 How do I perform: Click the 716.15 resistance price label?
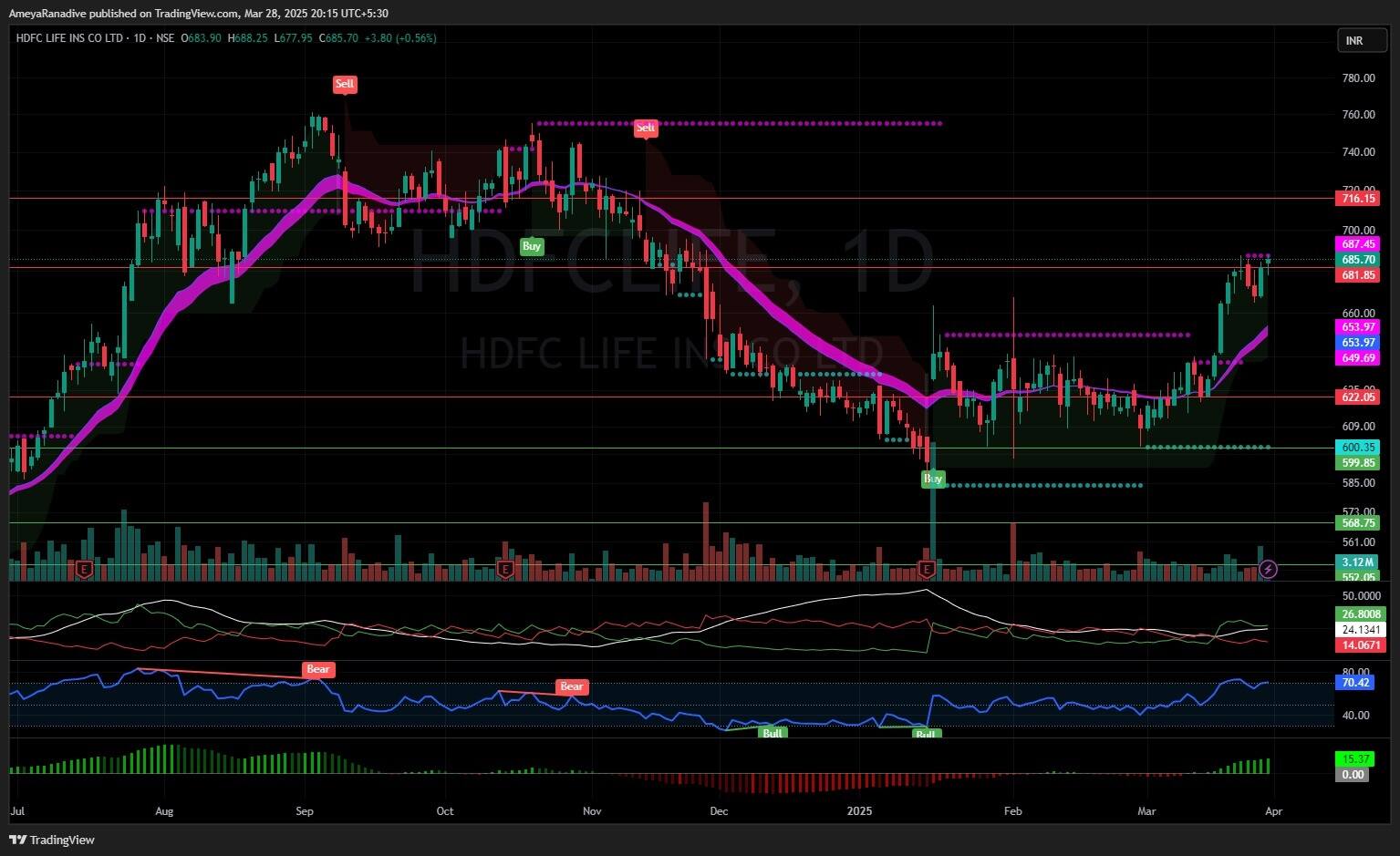click(1358, 198)
